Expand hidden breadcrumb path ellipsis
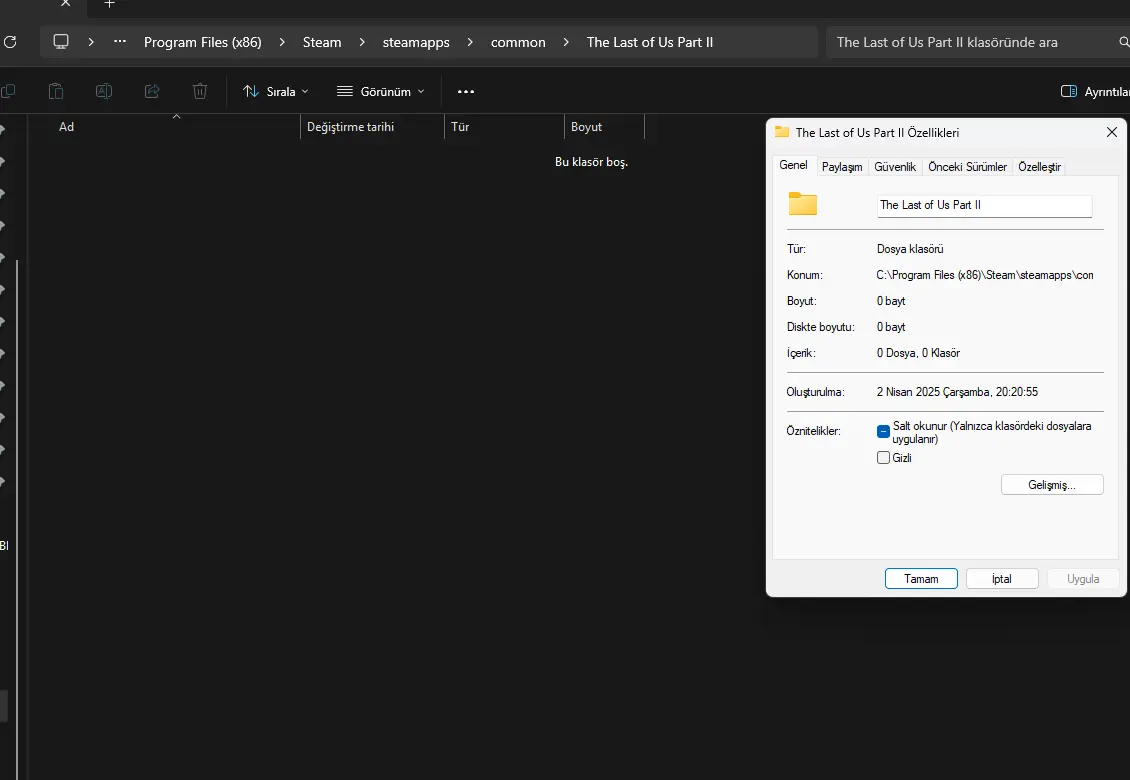This screenshot has height=780, width=1130. [120, 42]
